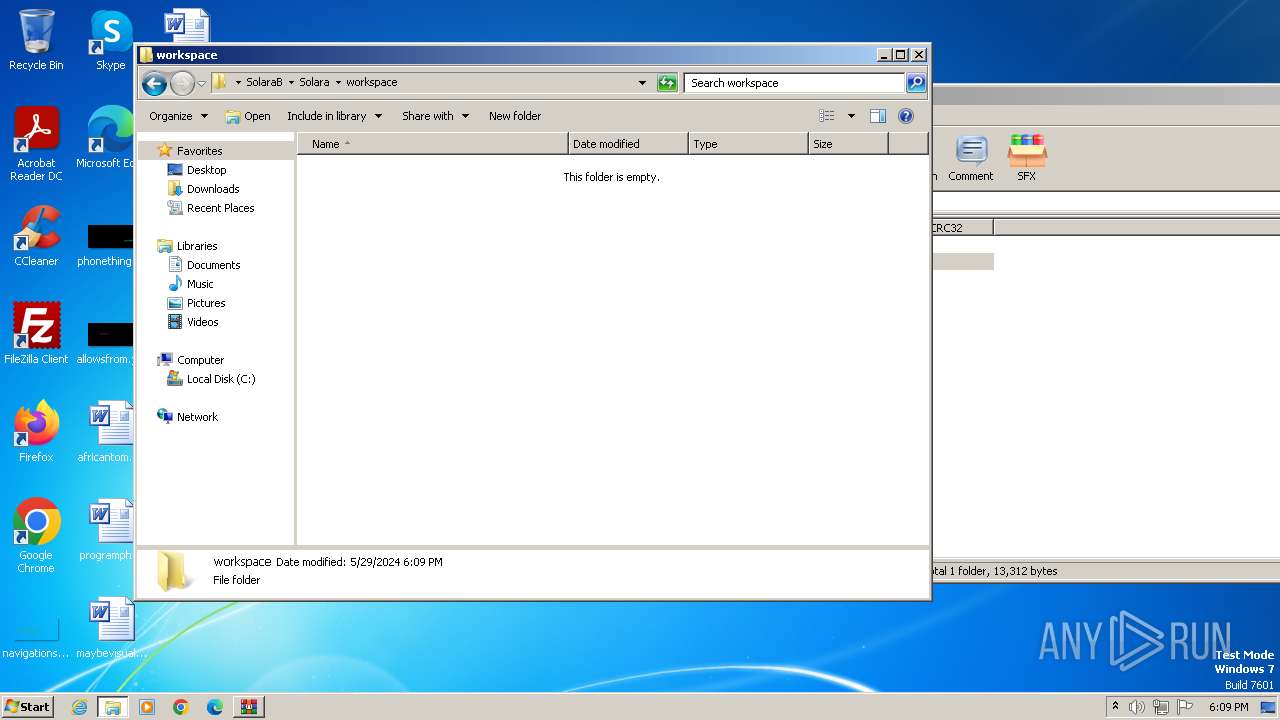Open Windows Media Player from the taskbar
Screen dimensions: 1280x720
147,707
